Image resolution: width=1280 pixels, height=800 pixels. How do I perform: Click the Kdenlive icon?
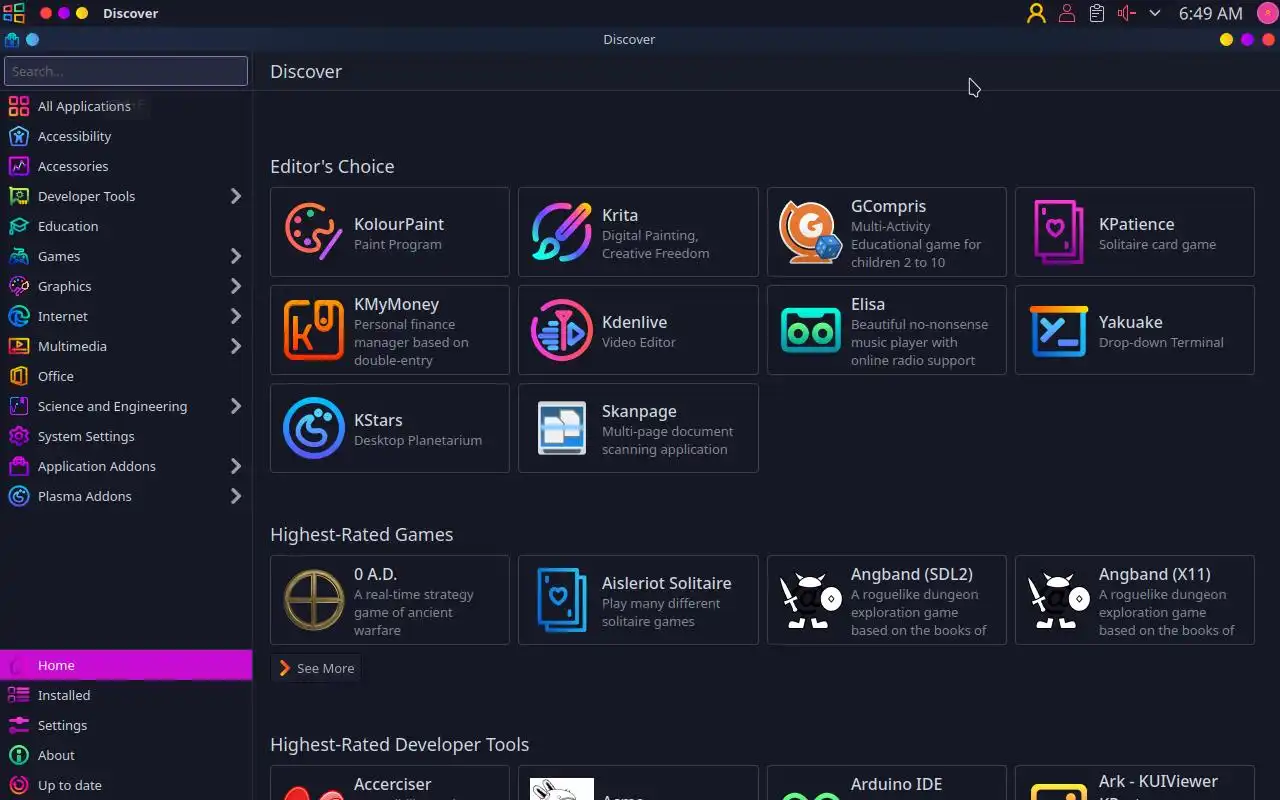pos(562,330)
